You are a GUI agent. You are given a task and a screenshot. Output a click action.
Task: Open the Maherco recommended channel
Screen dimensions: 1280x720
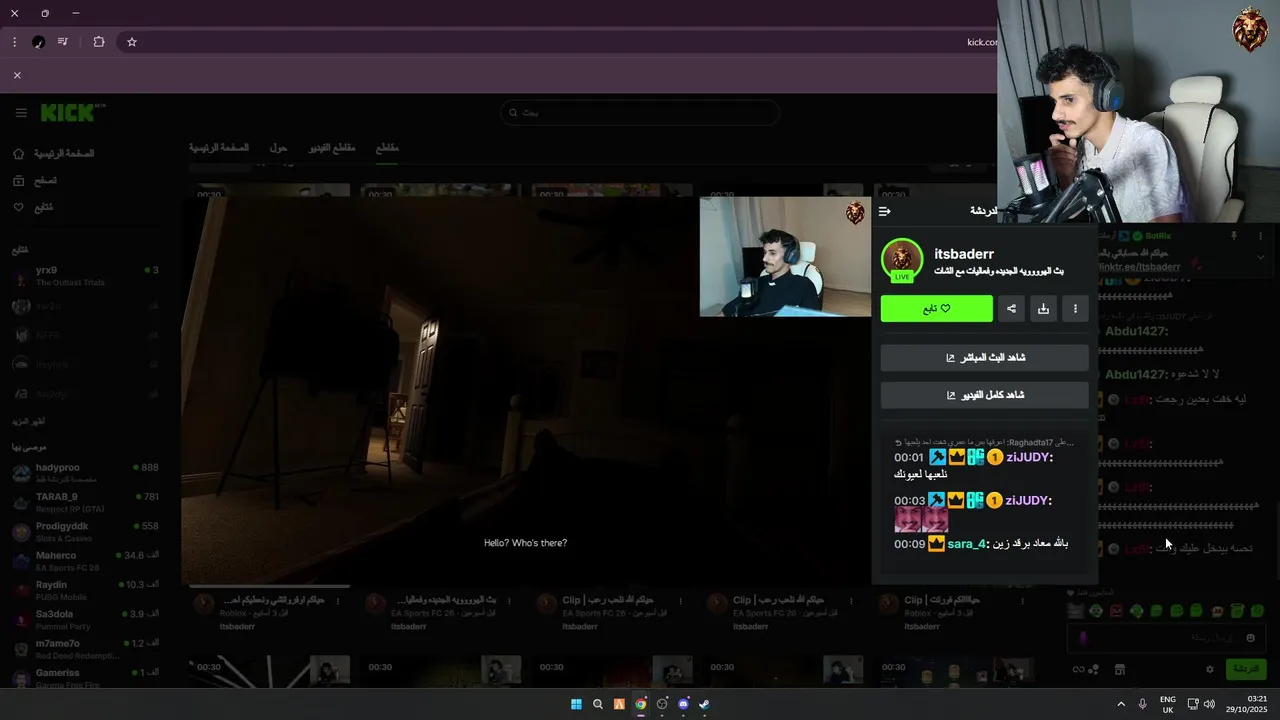tap(85, 561)
